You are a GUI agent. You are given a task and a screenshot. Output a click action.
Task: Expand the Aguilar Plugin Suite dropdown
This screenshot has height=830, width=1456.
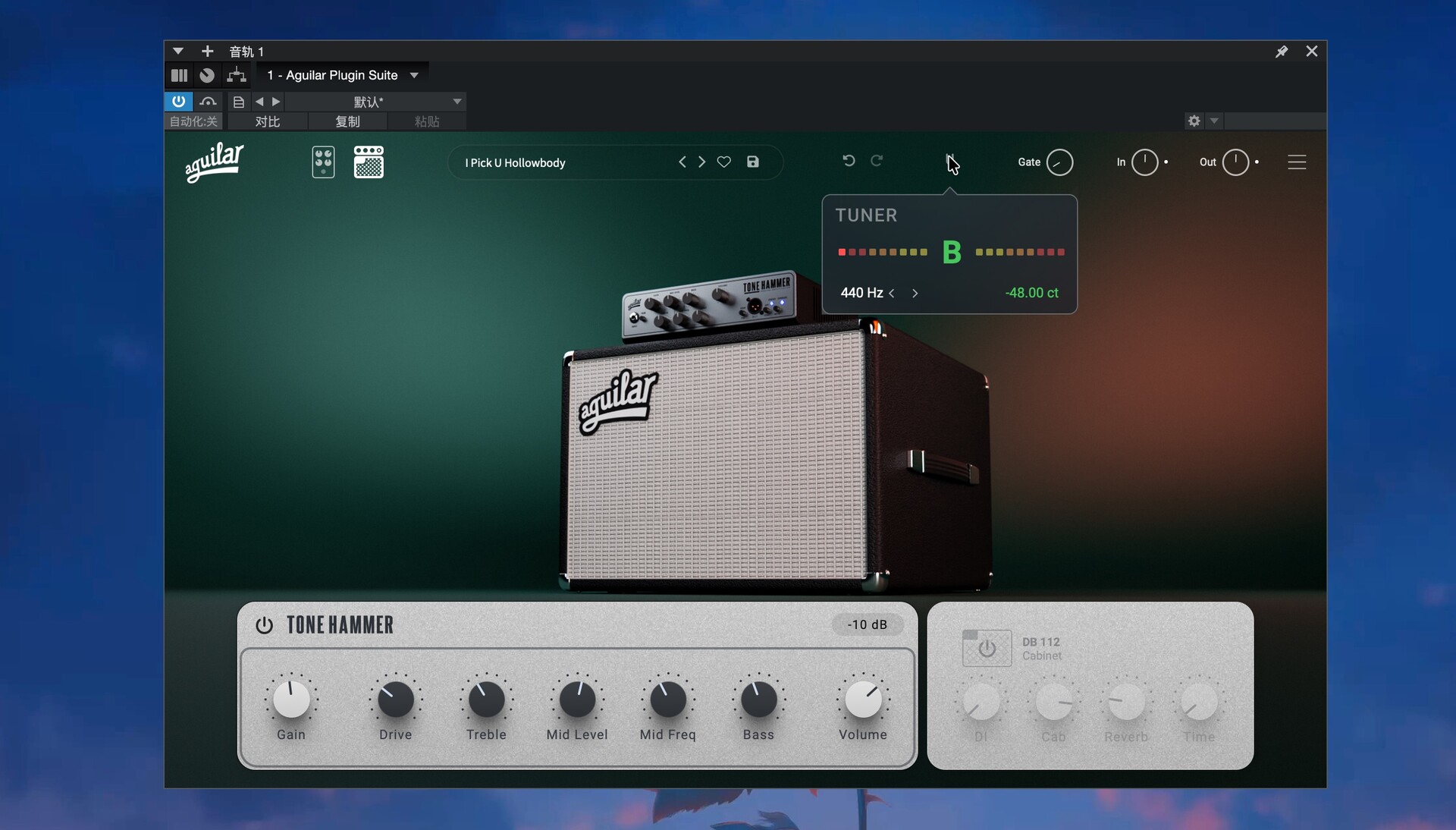coord(414,75)
